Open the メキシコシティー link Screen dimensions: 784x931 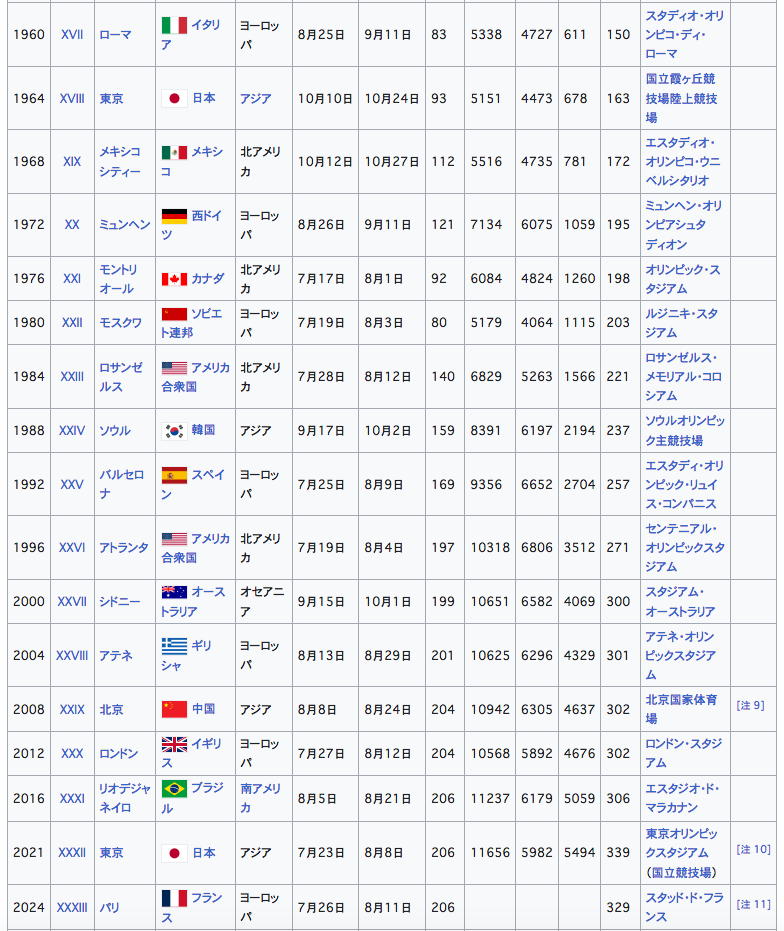(120, 162)
